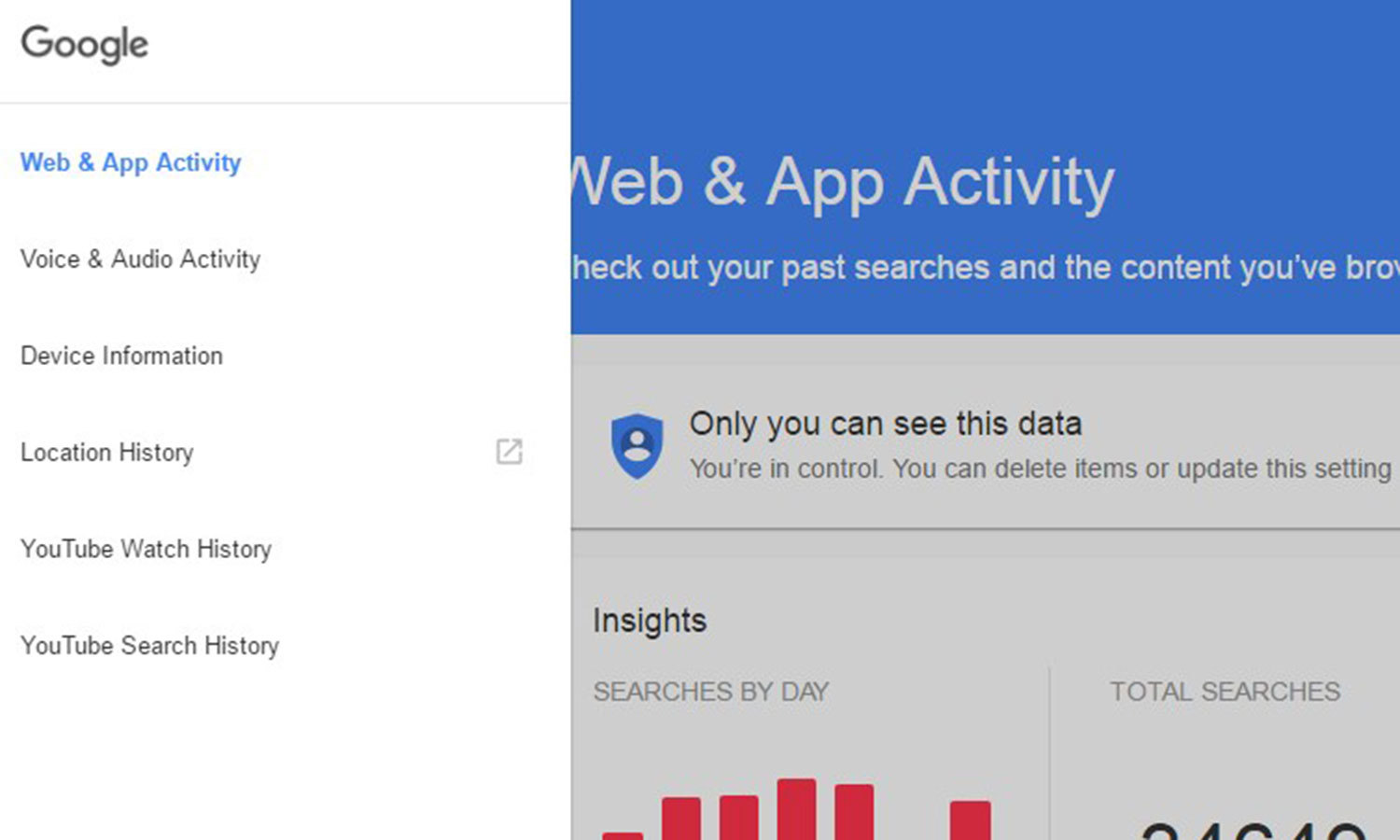
Task: Click the total searches number
Action: [x=1253, y=831]
